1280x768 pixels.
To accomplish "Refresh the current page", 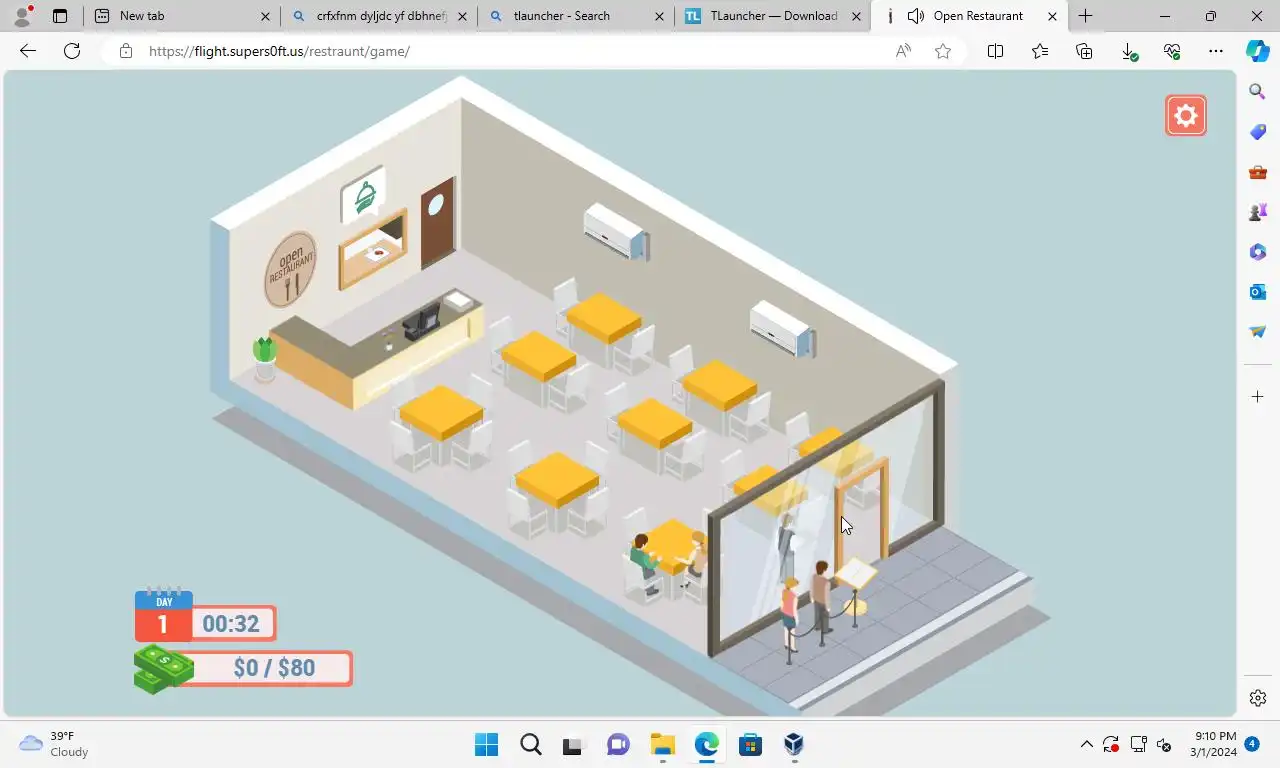I will pyautogui.click(x=72, y=51).
